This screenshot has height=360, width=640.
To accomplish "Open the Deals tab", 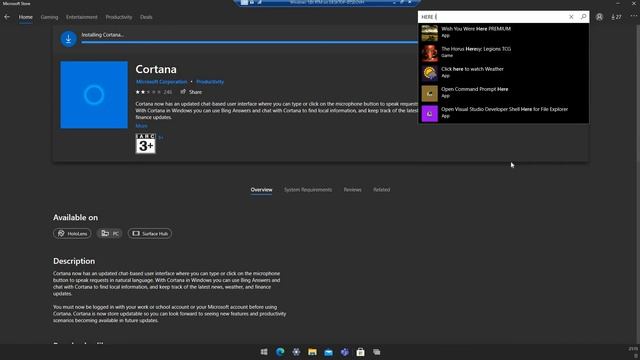I will click(146, 17).
